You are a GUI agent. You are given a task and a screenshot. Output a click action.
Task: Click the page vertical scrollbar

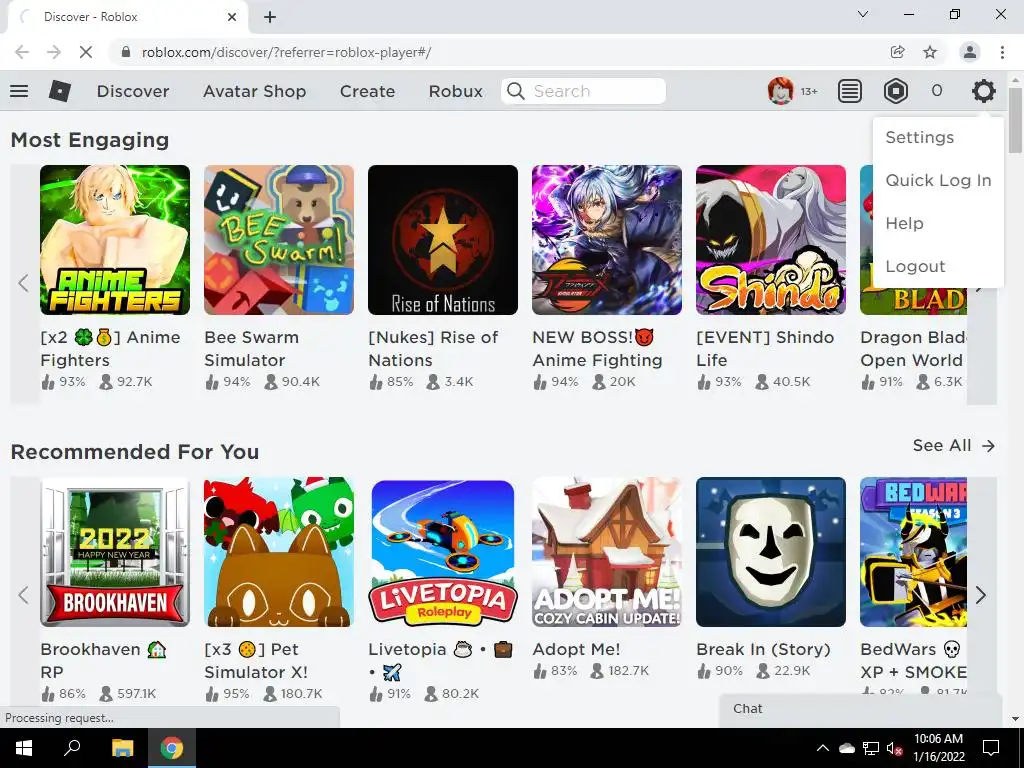1015,120
